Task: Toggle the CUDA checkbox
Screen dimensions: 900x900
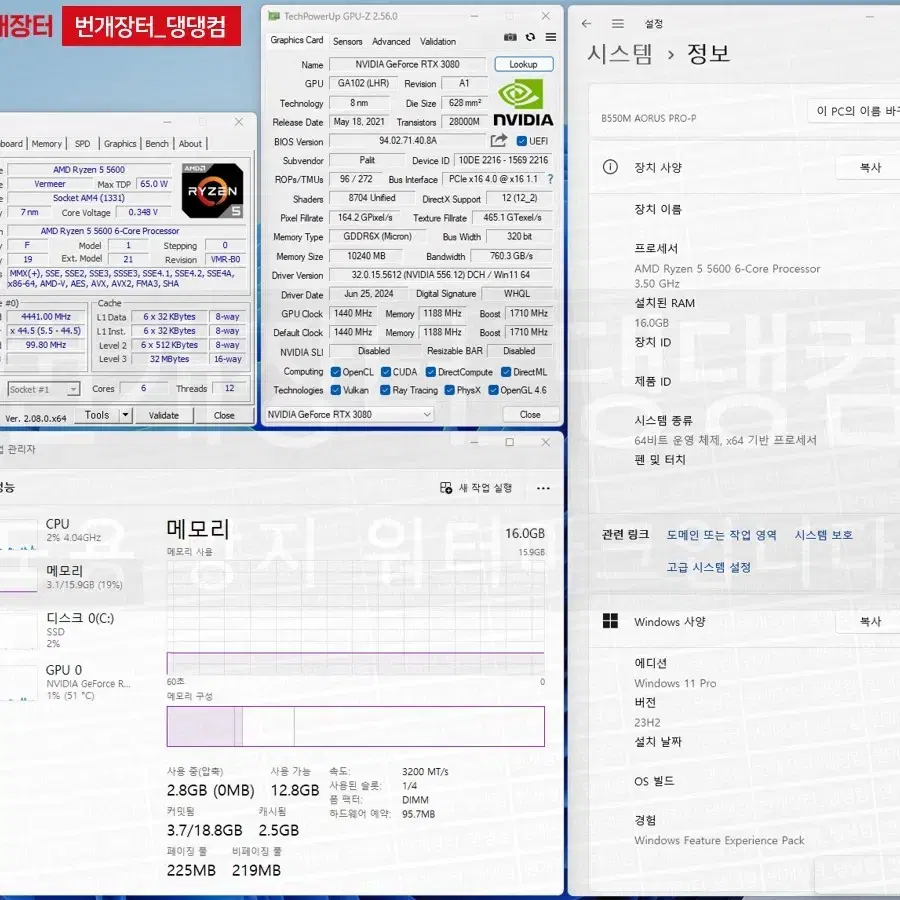Action: point(386,372)
